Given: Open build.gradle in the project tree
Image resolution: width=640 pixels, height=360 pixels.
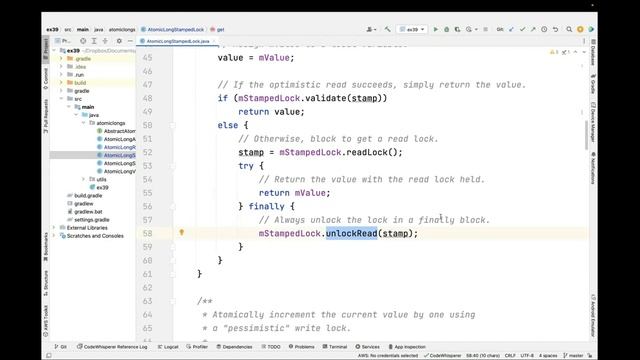Looking at the screenshot, I should tap(85, 196).
